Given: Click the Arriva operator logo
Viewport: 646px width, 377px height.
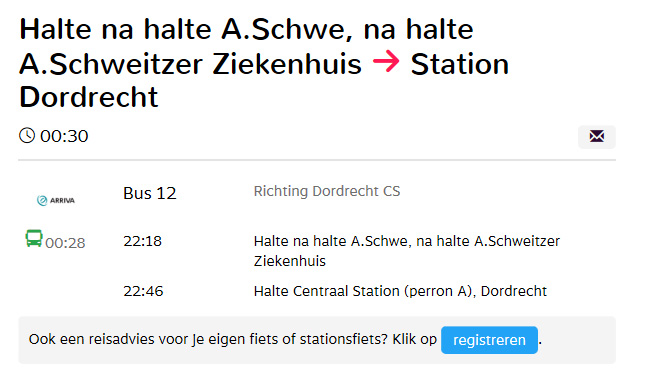Looking at the screenshot, I should pos(56,201).
